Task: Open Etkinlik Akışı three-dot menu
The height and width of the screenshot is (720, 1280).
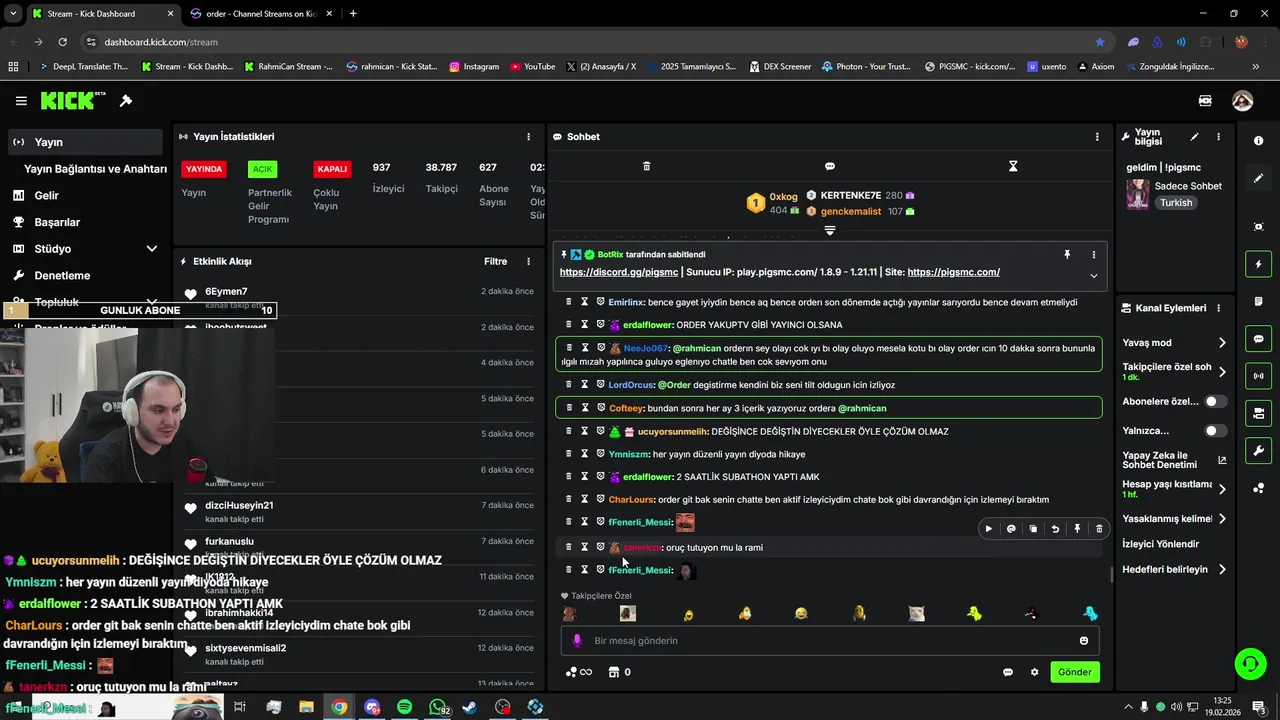Action: tap(528, 262)
